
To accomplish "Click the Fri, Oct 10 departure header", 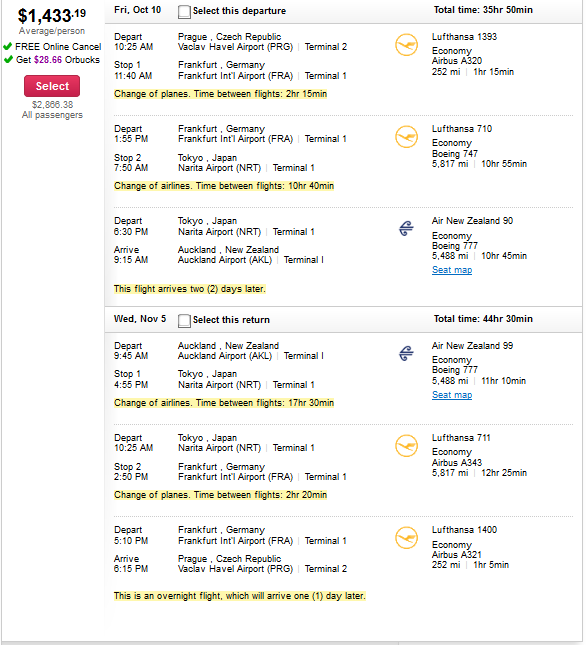I will tap(137, 10).
